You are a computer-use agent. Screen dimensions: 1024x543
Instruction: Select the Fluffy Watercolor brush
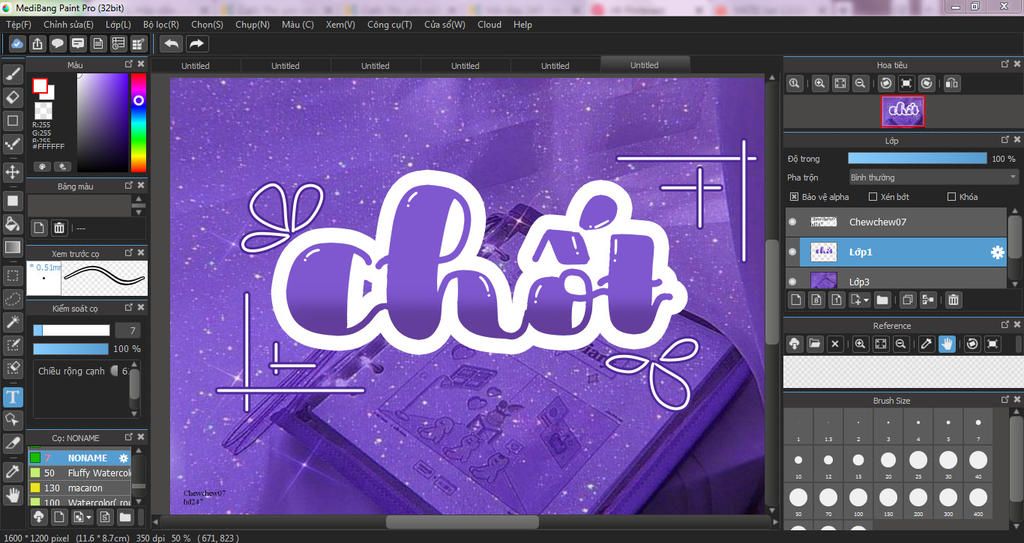coord(80,473)
